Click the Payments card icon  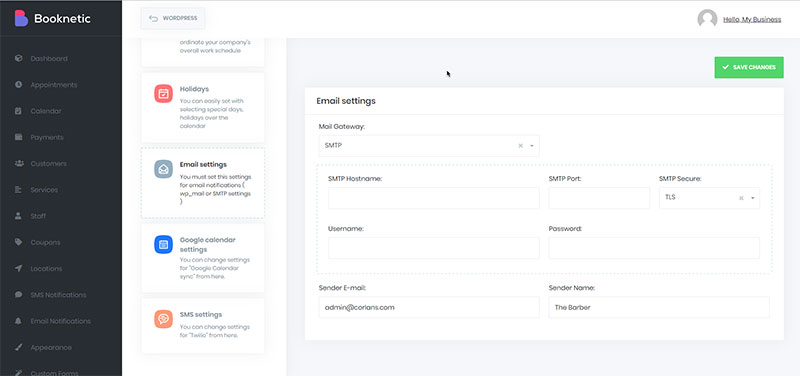coord(19,137)
